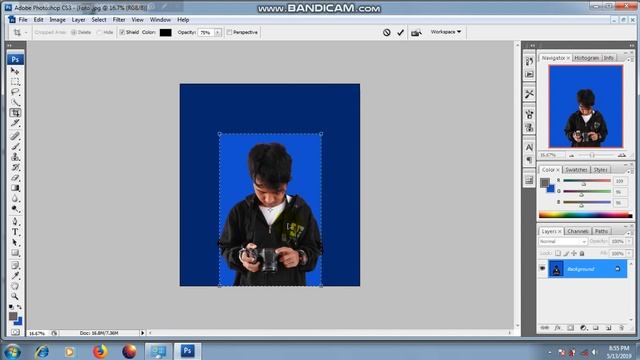
Task: Select the Horizontal Type tool
Action: point(15,232)
